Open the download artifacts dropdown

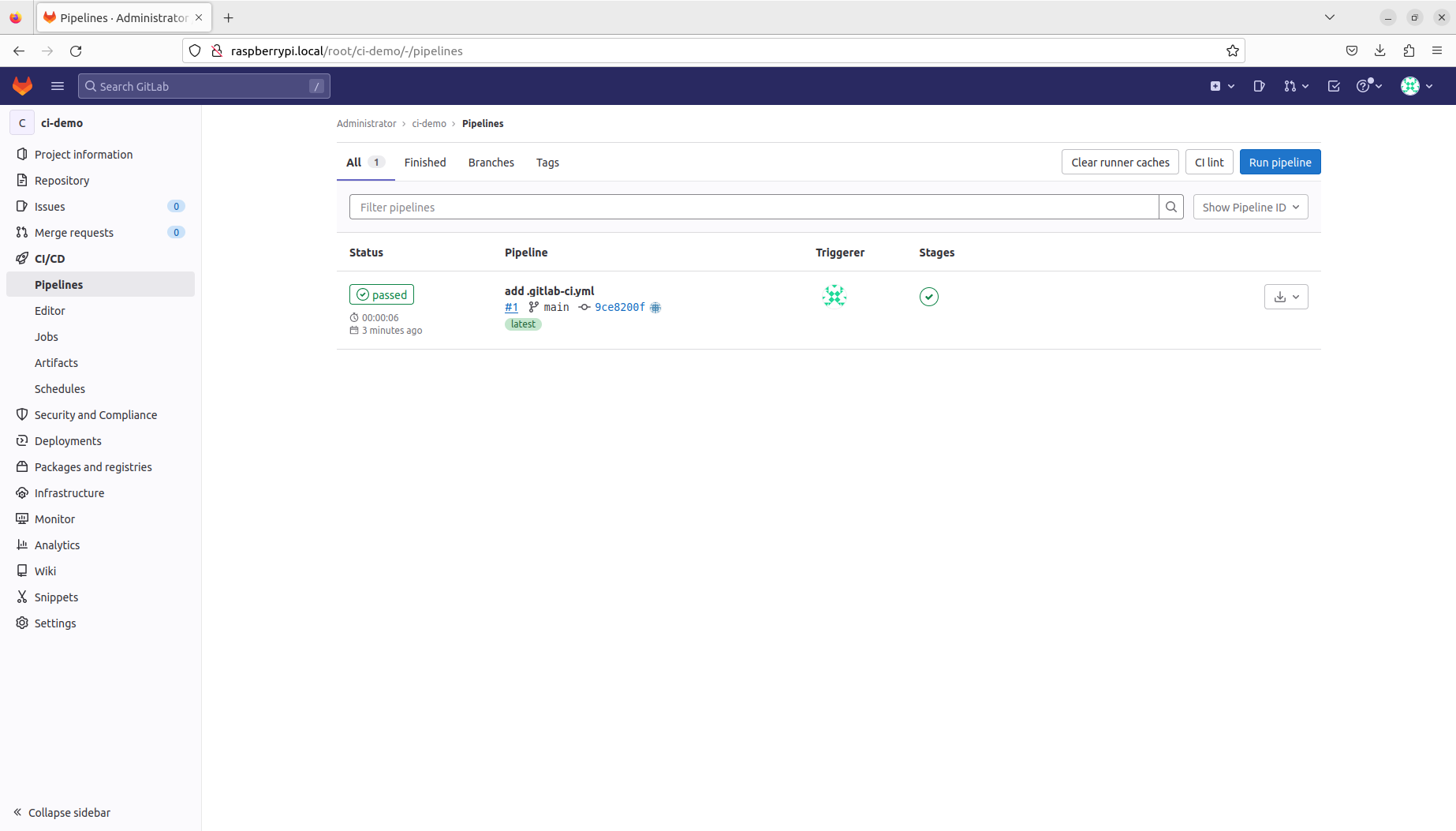click(x=1286, y=297)
